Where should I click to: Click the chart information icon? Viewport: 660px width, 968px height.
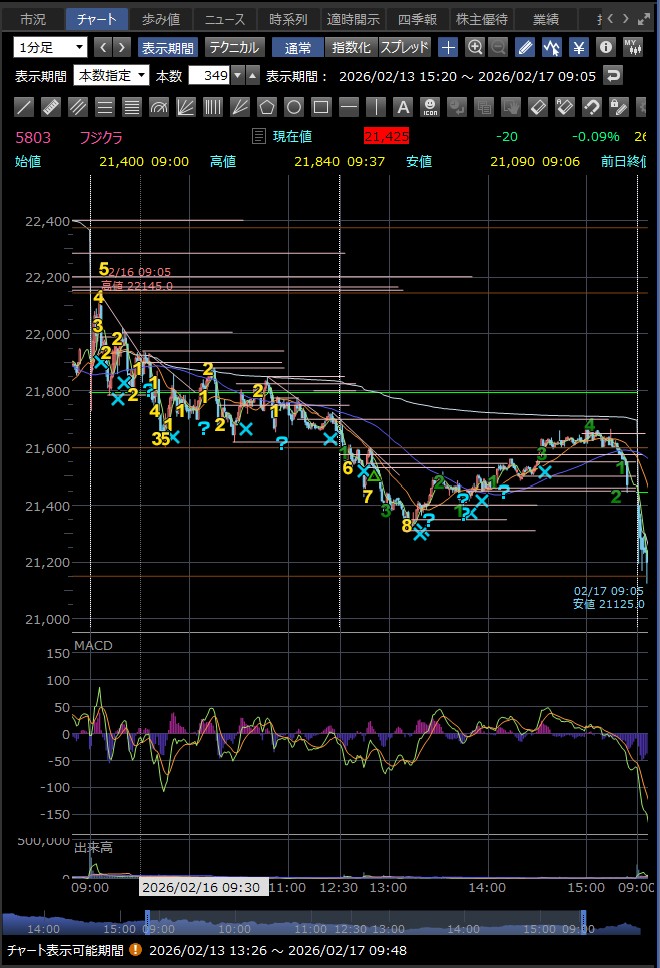[605, 47]
